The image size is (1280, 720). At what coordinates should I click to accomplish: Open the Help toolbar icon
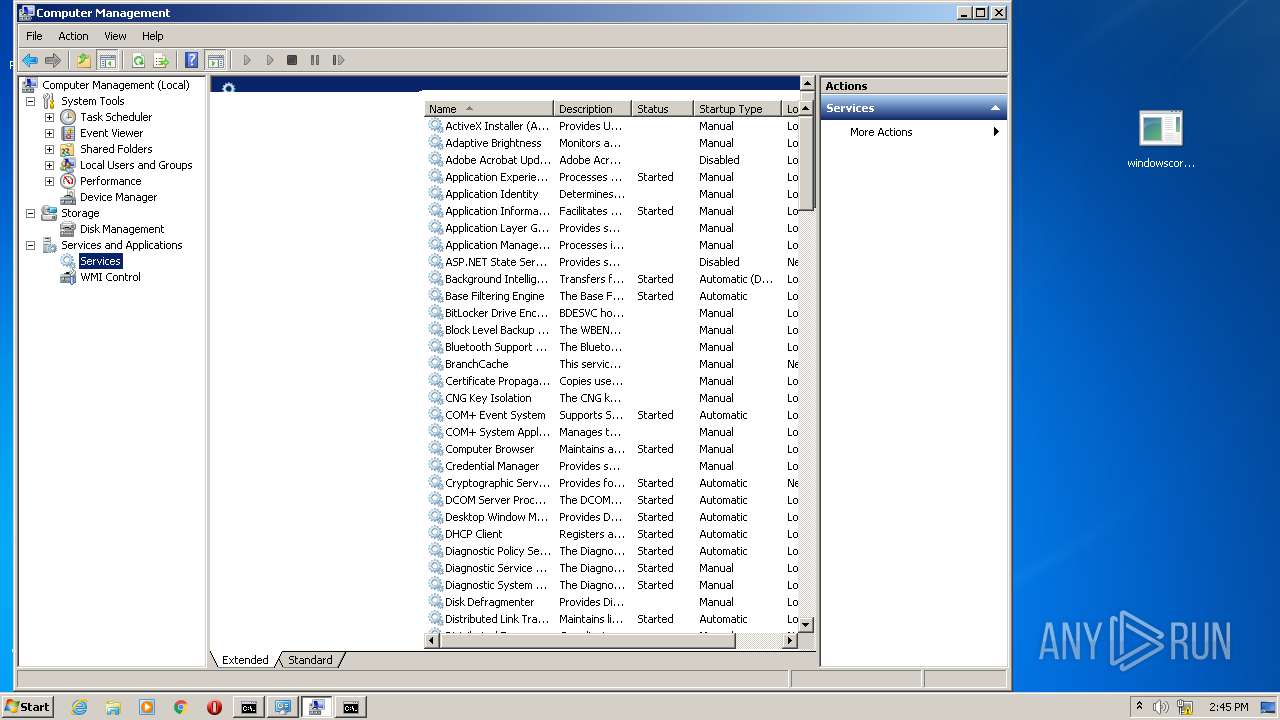click(x=192, y=60)
